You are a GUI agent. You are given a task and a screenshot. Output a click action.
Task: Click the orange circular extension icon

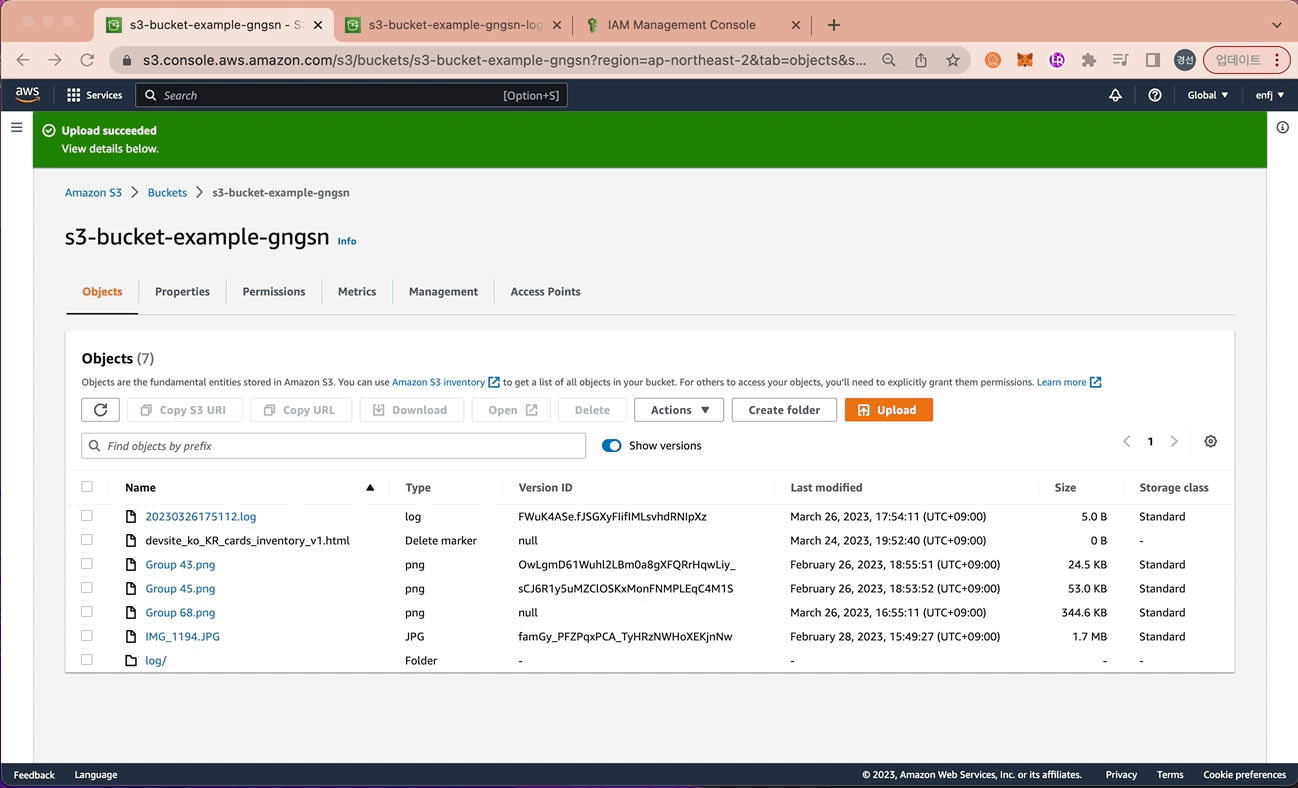tap(993, 60)
